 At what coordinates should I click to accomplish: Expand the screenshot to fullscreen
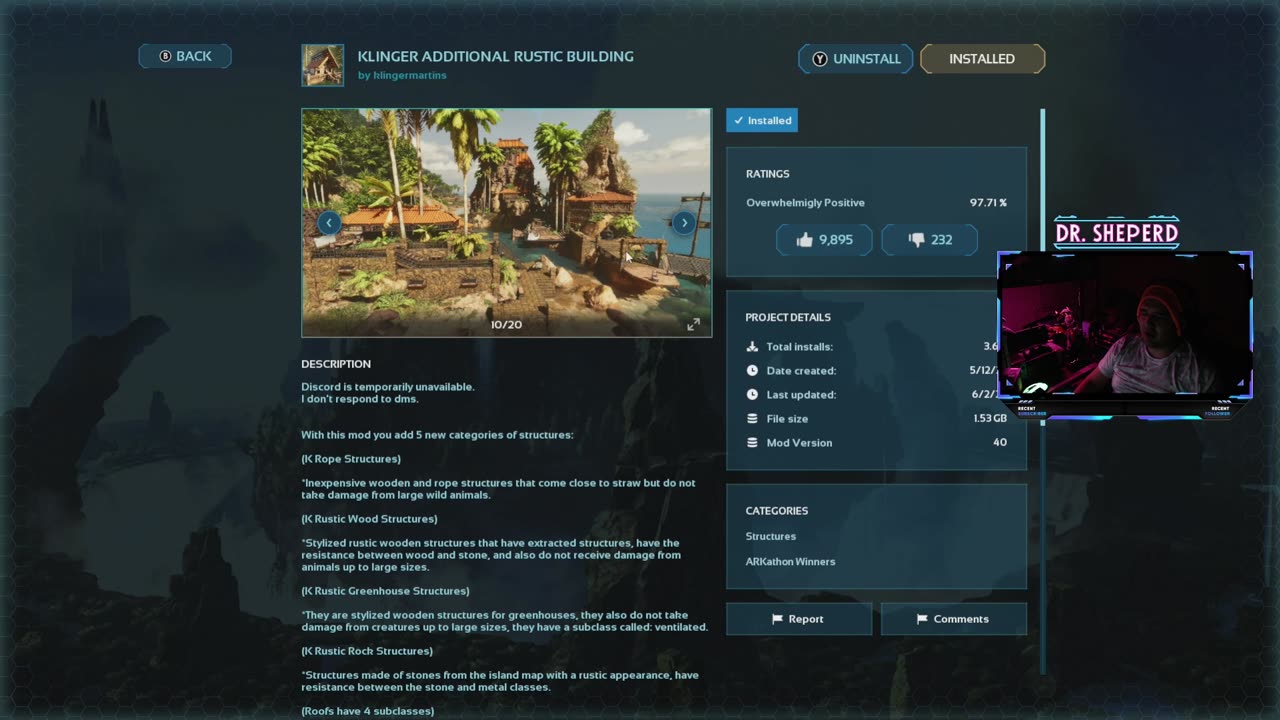pos(693,324)
